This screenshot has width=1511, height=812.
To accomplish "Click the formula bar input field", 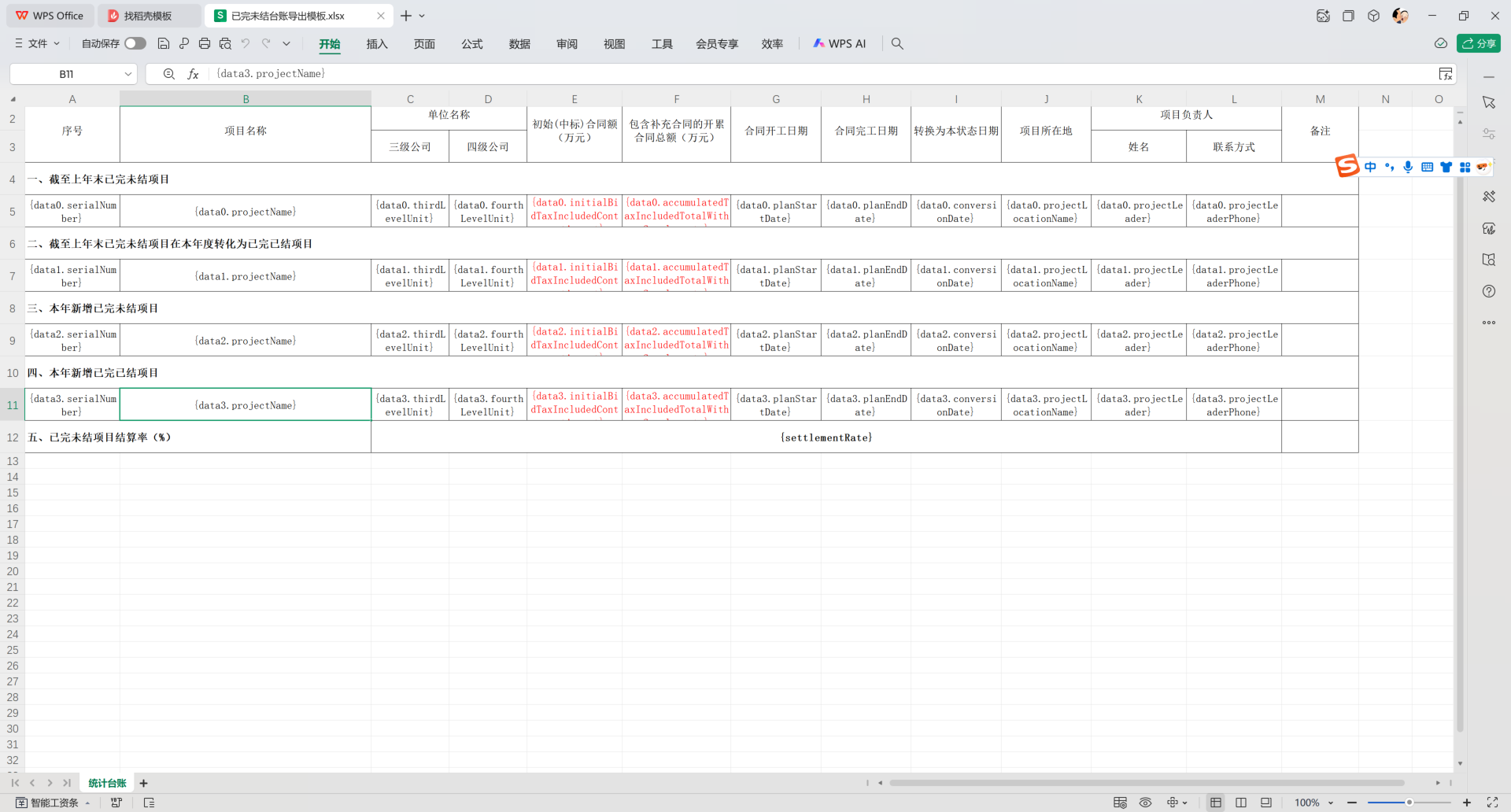I will (822, 74).
